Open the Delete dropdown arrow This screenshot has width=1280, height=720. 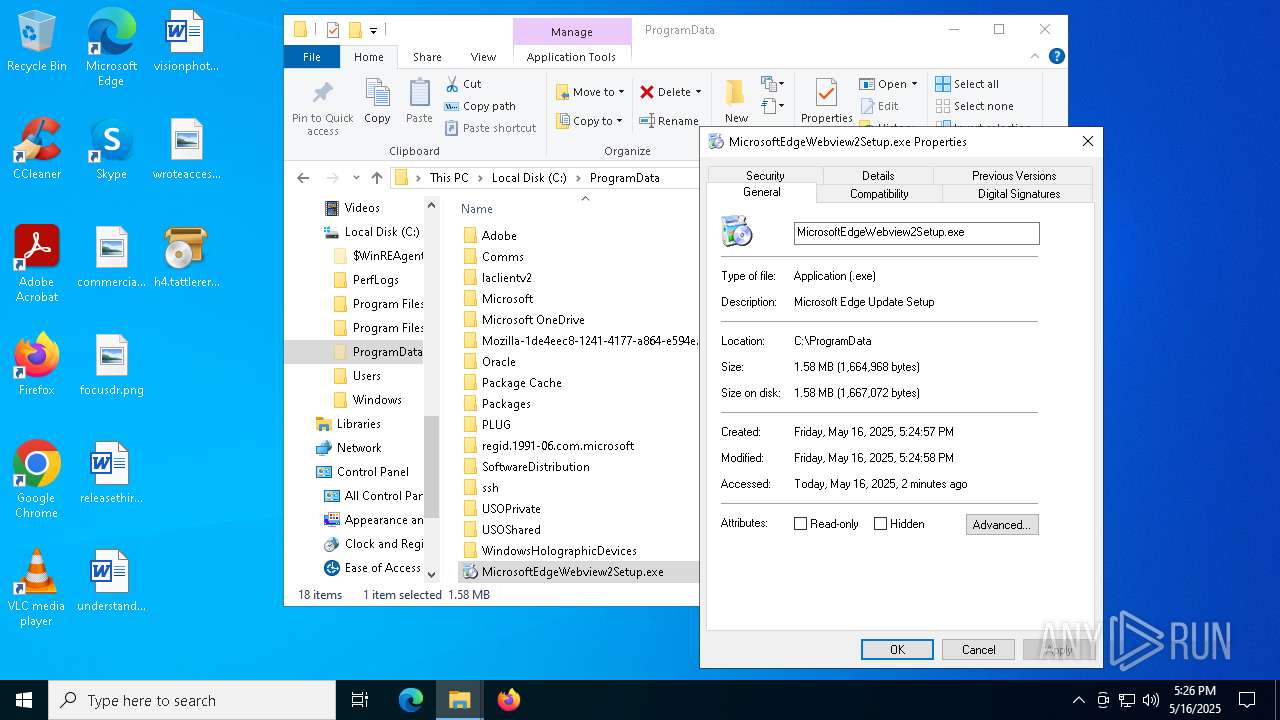click(x=698, y=92)
